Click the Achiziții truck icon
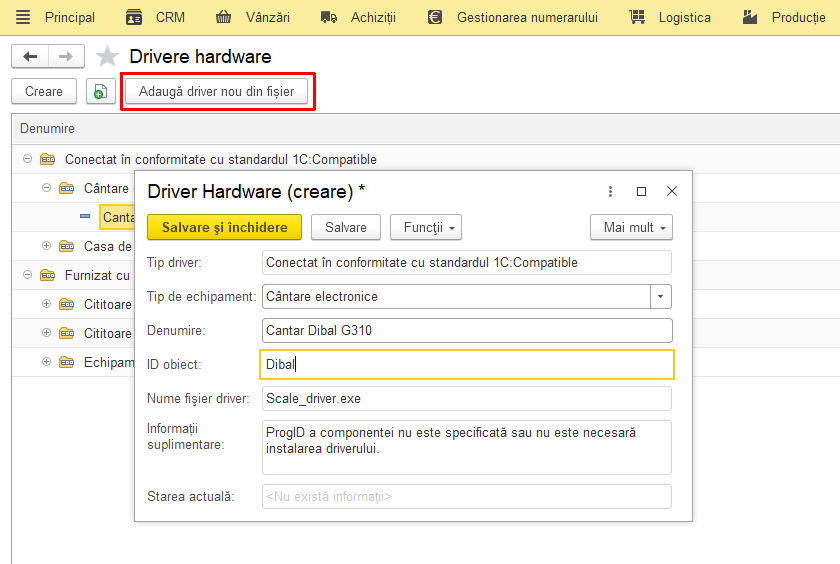The image size is (840, 564). [x=328, y=18]
